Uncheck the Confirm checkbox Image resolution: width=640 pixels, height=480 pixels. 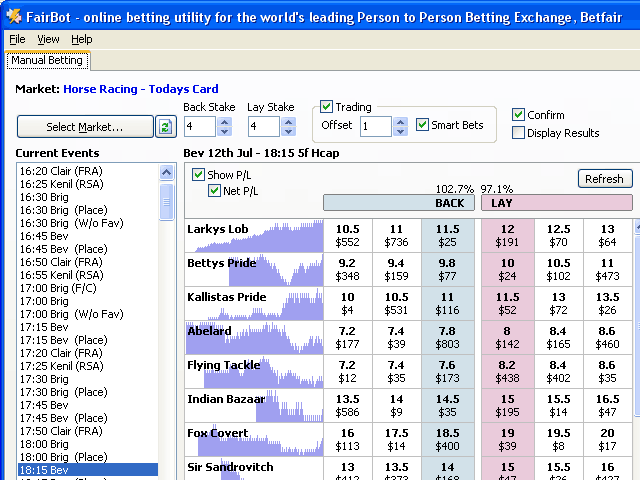pos(518,115)
